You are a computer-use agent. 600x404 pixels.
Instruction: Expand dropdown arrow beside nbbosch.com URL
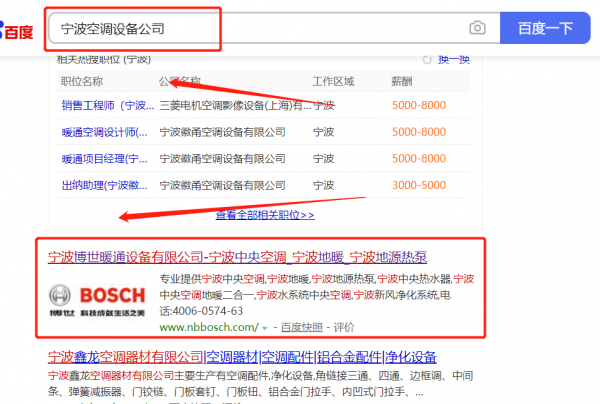(x=263, y=327)
